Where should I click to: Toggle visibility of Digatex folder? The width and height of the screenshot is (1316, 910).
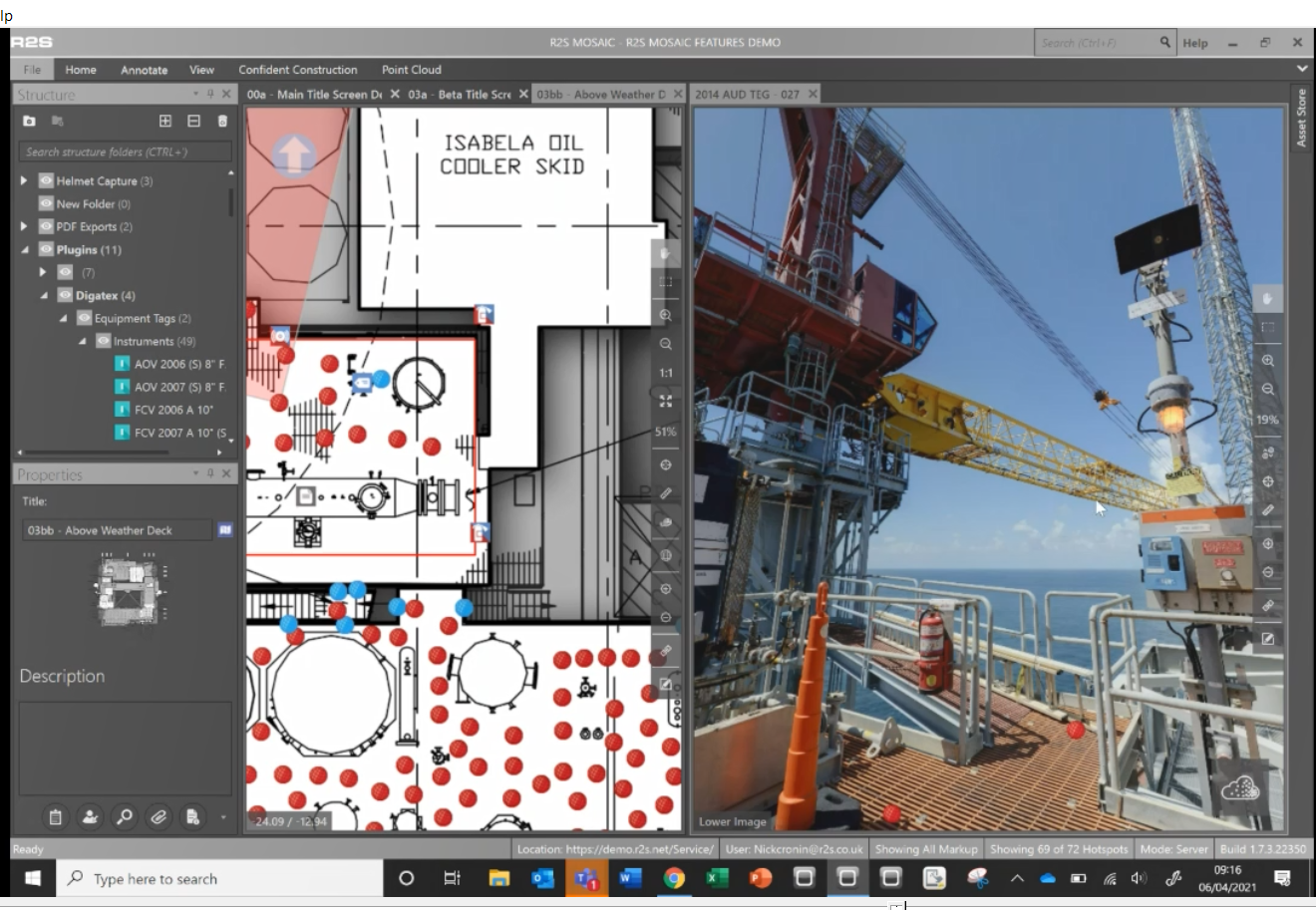point(65,295)
